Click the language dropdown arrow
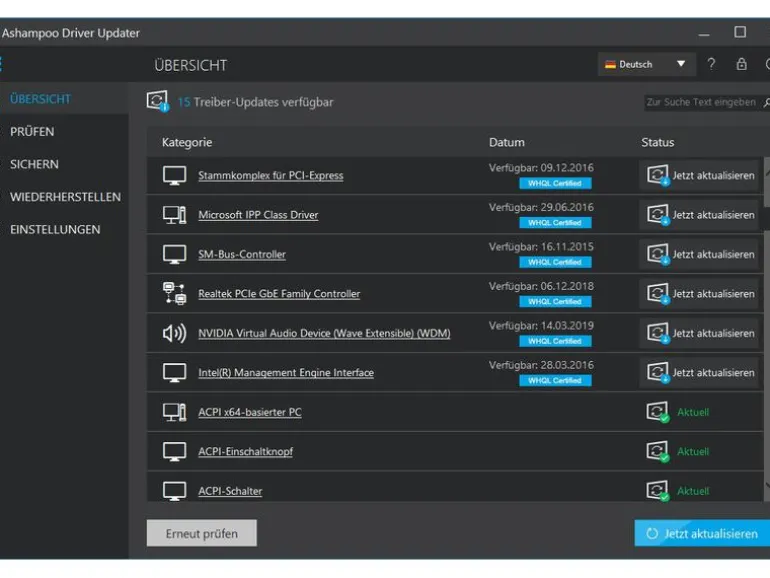The height and width of the screenshot is (578, 770). pos(681,64)
